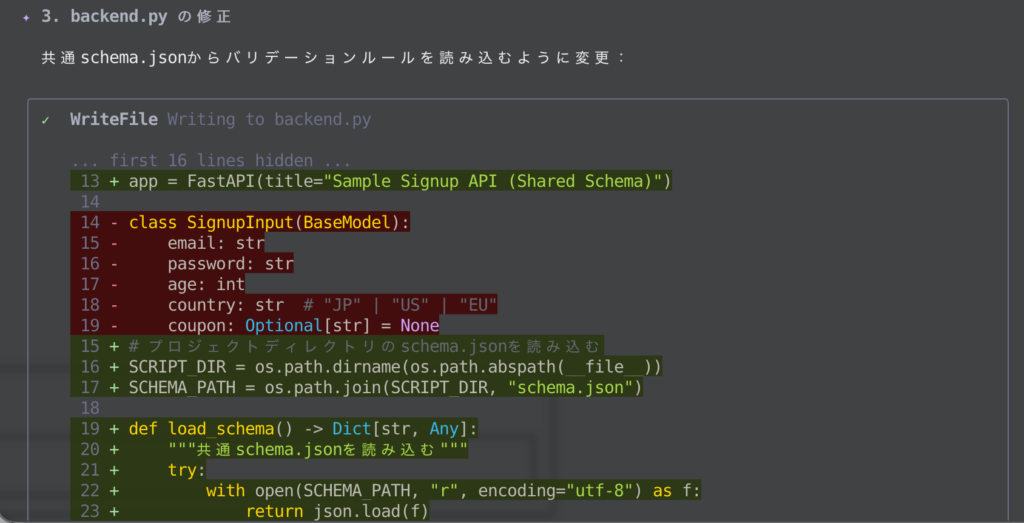The height and width of the screenshot is (523, 1024).
Task: Click the added line with app = FastAPI
Action: tap(399, 181)
